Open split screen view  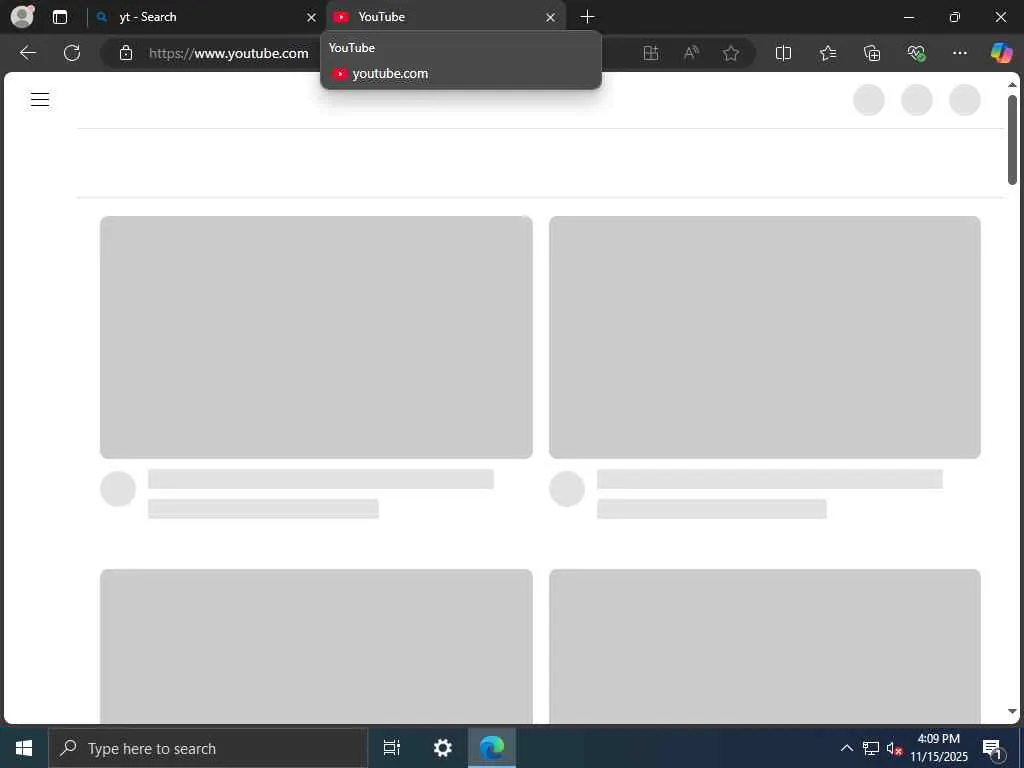783,53
